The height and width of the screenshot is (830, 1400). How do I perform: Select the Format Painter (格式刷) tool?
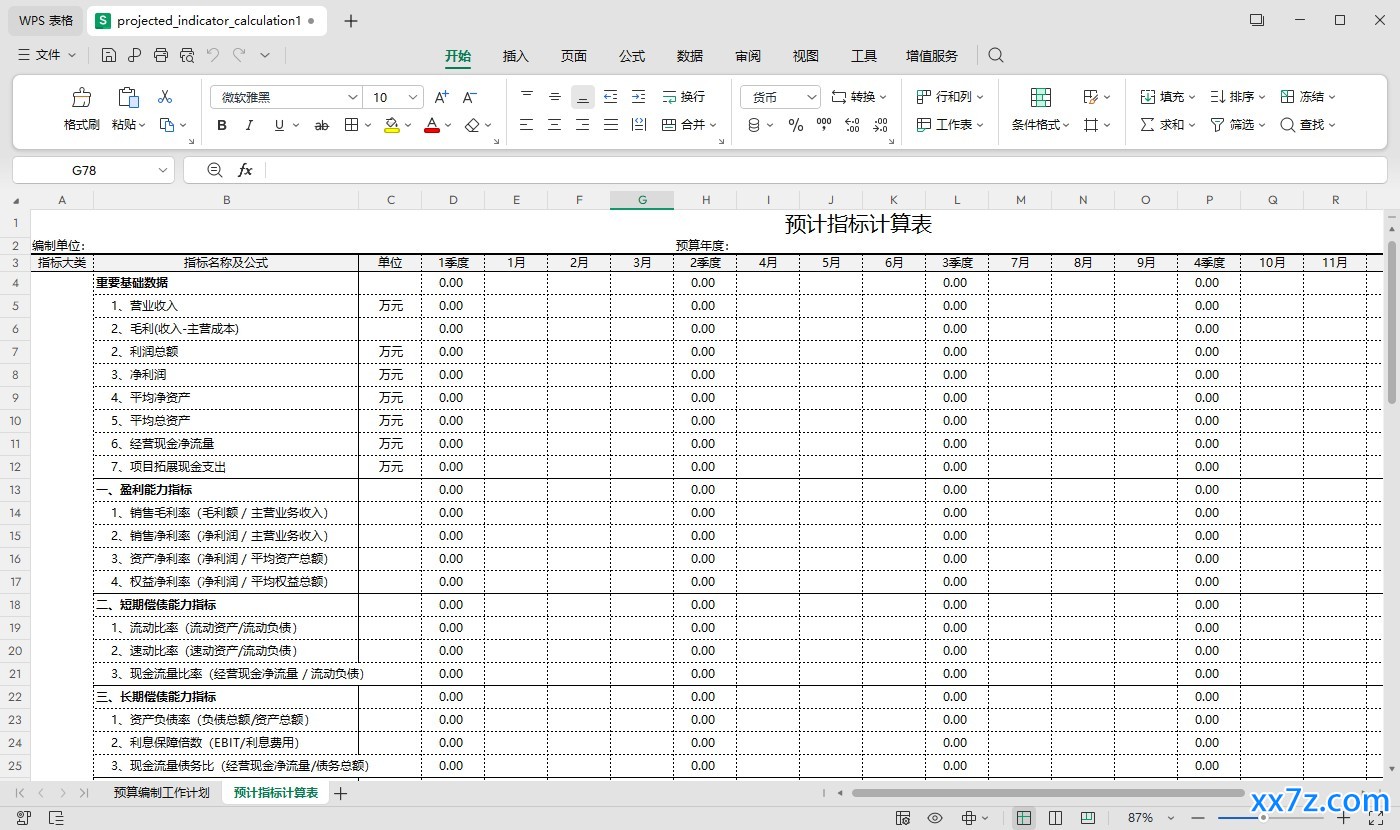point(81,110)
